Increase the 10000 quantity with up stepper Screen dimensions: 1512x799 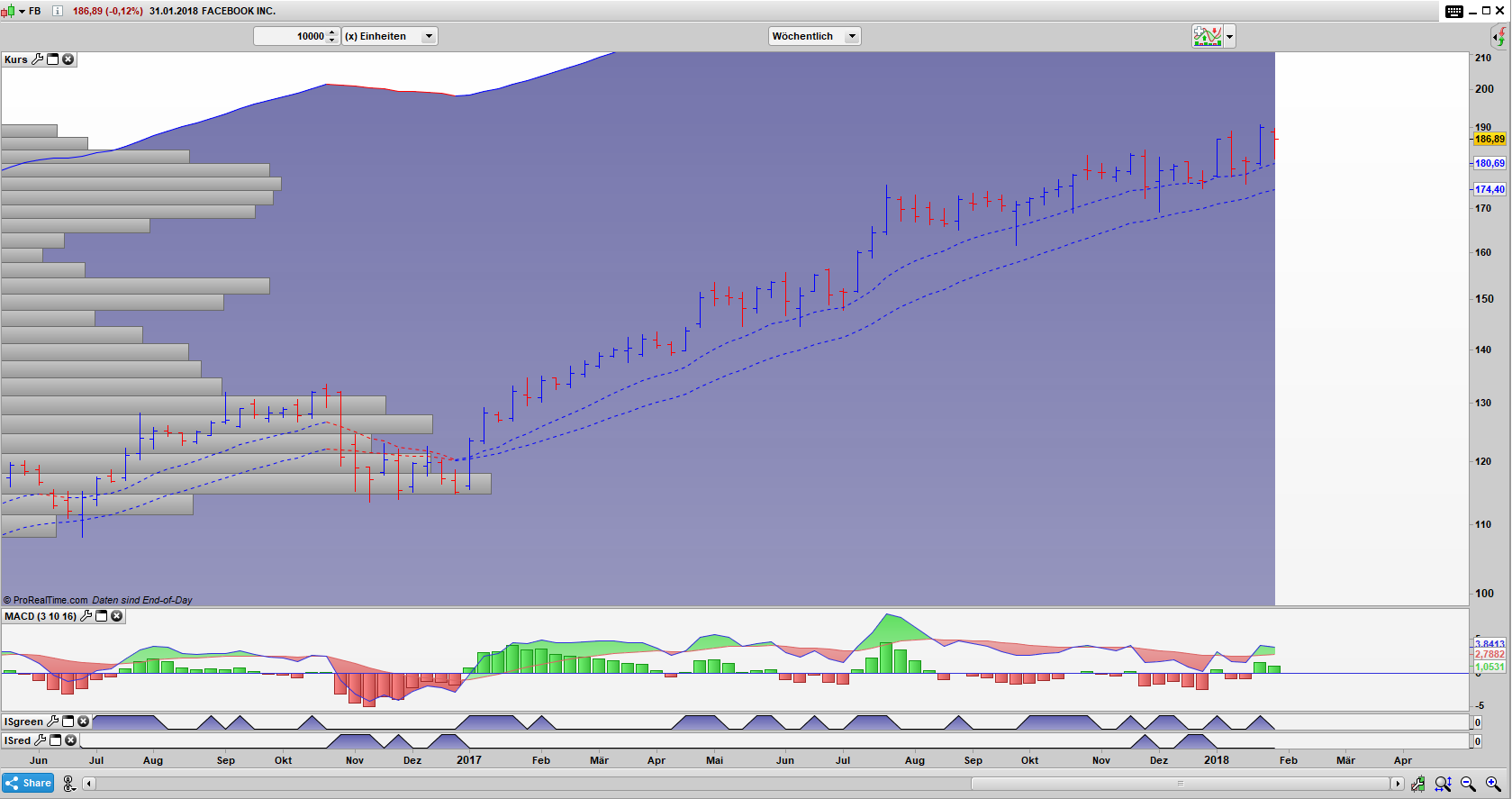pyautogui.click(x=332, y=32)
